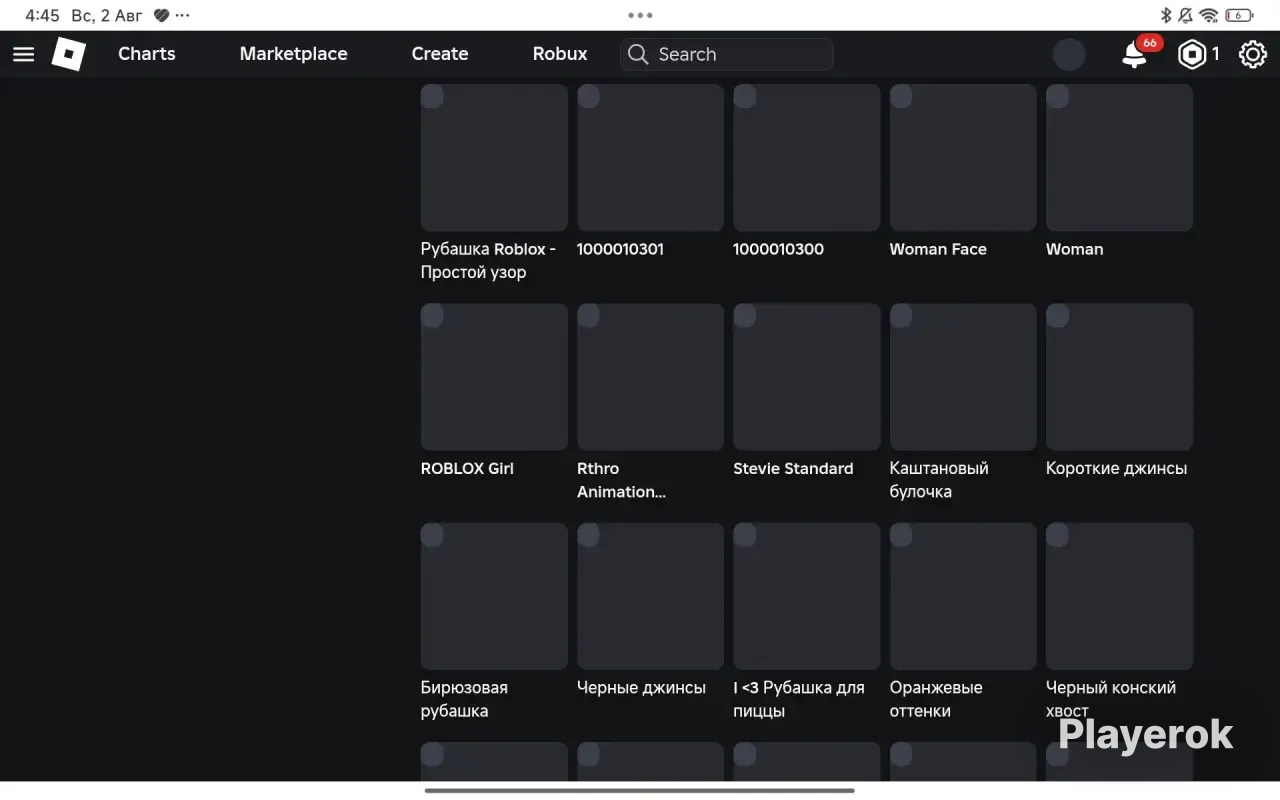Click the 'Оранжевые оттенки' item name
This screenshot has width=1280, height=800.
936,699
